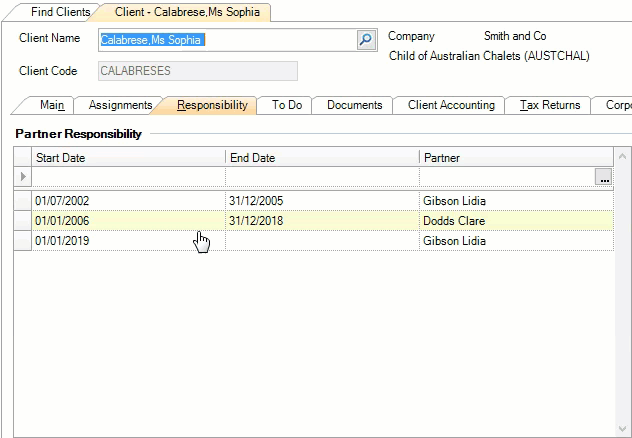This screenshot has height=438, width=632.
Task: Click the Partner column header
Action: 515,158
